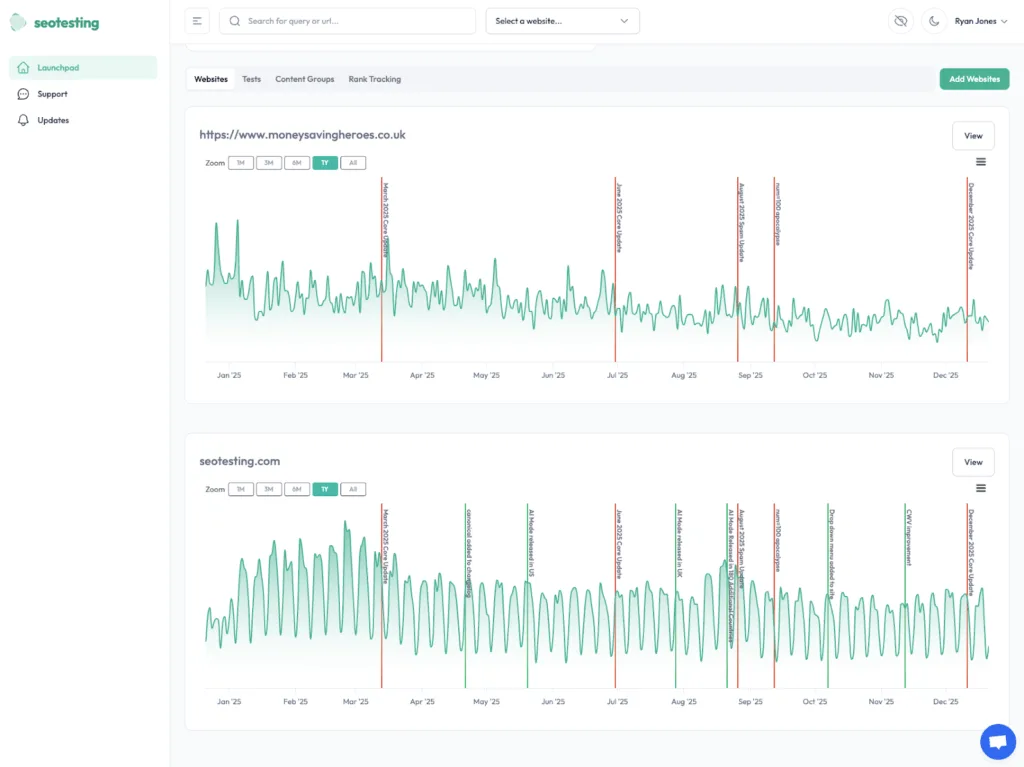Click the hide sensitive data eye icon
1024x767 pixels.
[x=901, y=20]
